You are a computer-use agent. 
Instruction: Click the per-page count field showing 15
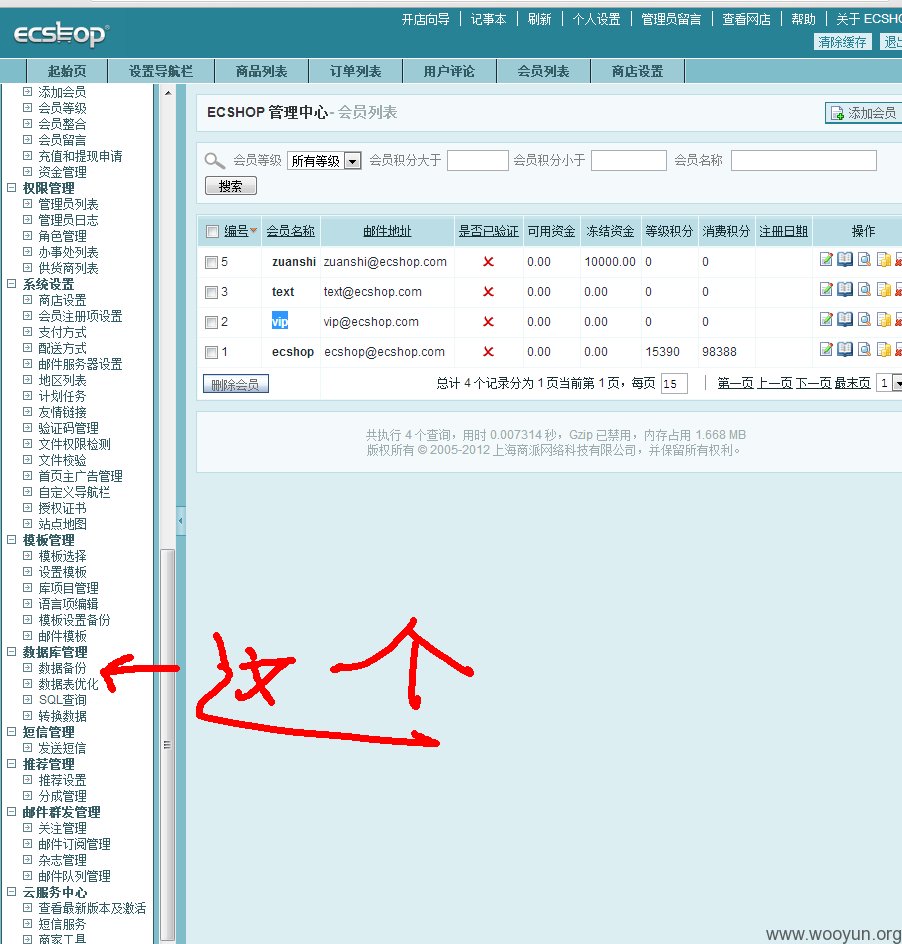point(674,384)
